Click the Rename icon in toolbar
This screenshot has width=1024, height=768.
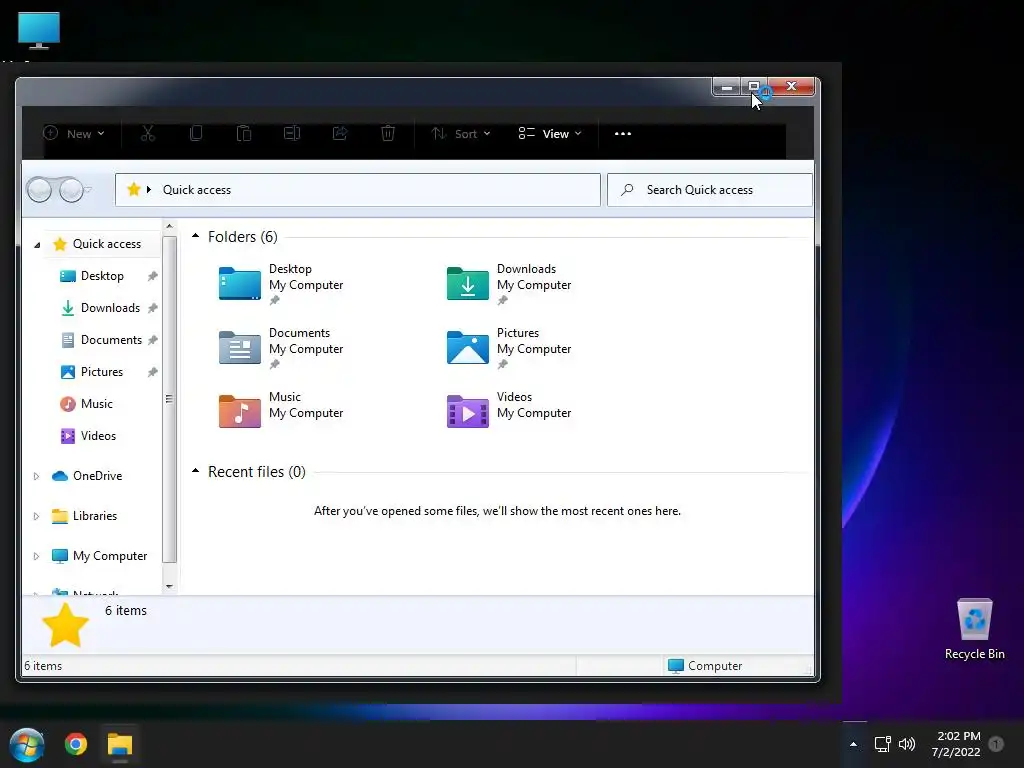coord(292,134)
